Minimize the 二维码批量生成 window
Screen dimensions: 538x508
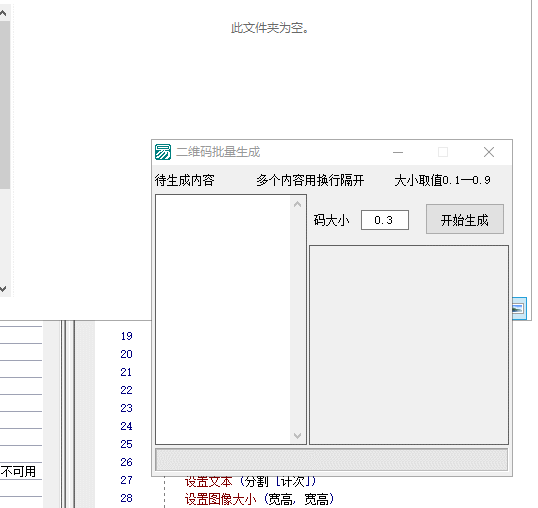398,152
